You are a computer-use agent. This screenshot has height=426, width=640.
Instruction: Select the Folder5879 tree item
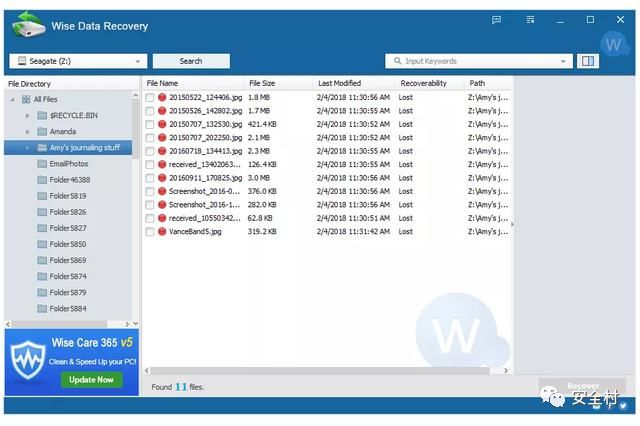(x=68, y=293)
